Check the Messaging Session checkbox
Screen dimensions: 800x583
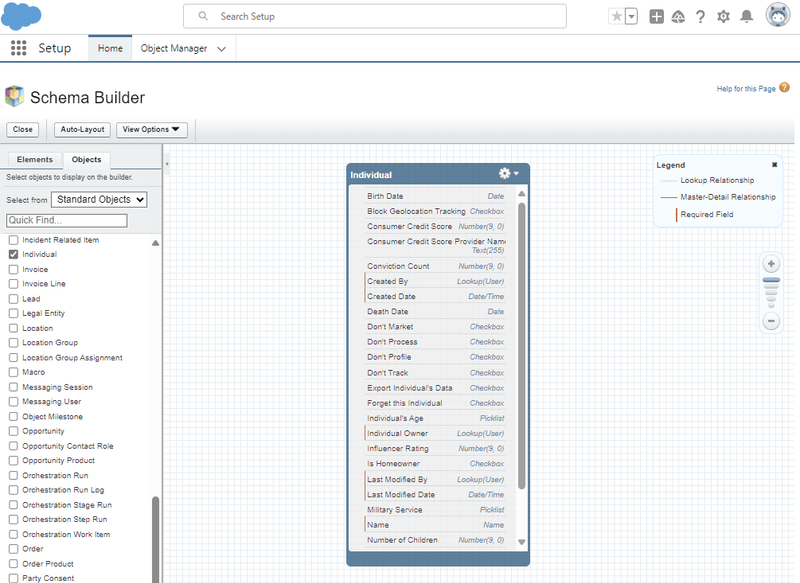[x=13, y=387]
